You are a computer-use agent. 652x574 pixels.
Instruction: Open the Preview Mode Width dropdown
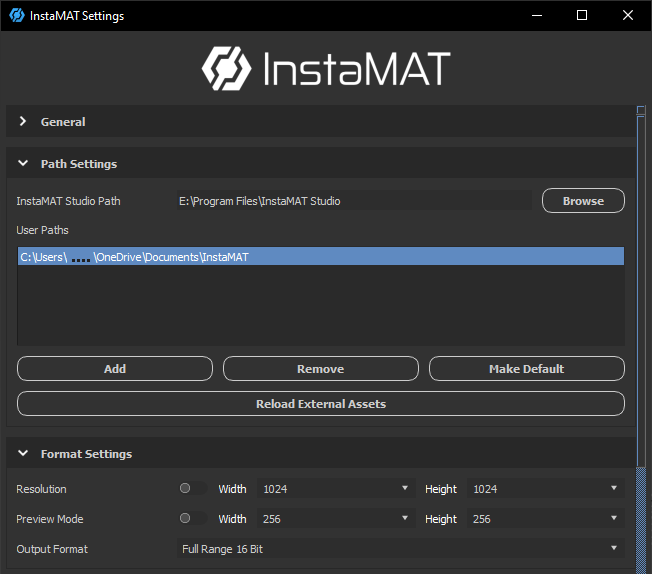click(x=336, y=519)
